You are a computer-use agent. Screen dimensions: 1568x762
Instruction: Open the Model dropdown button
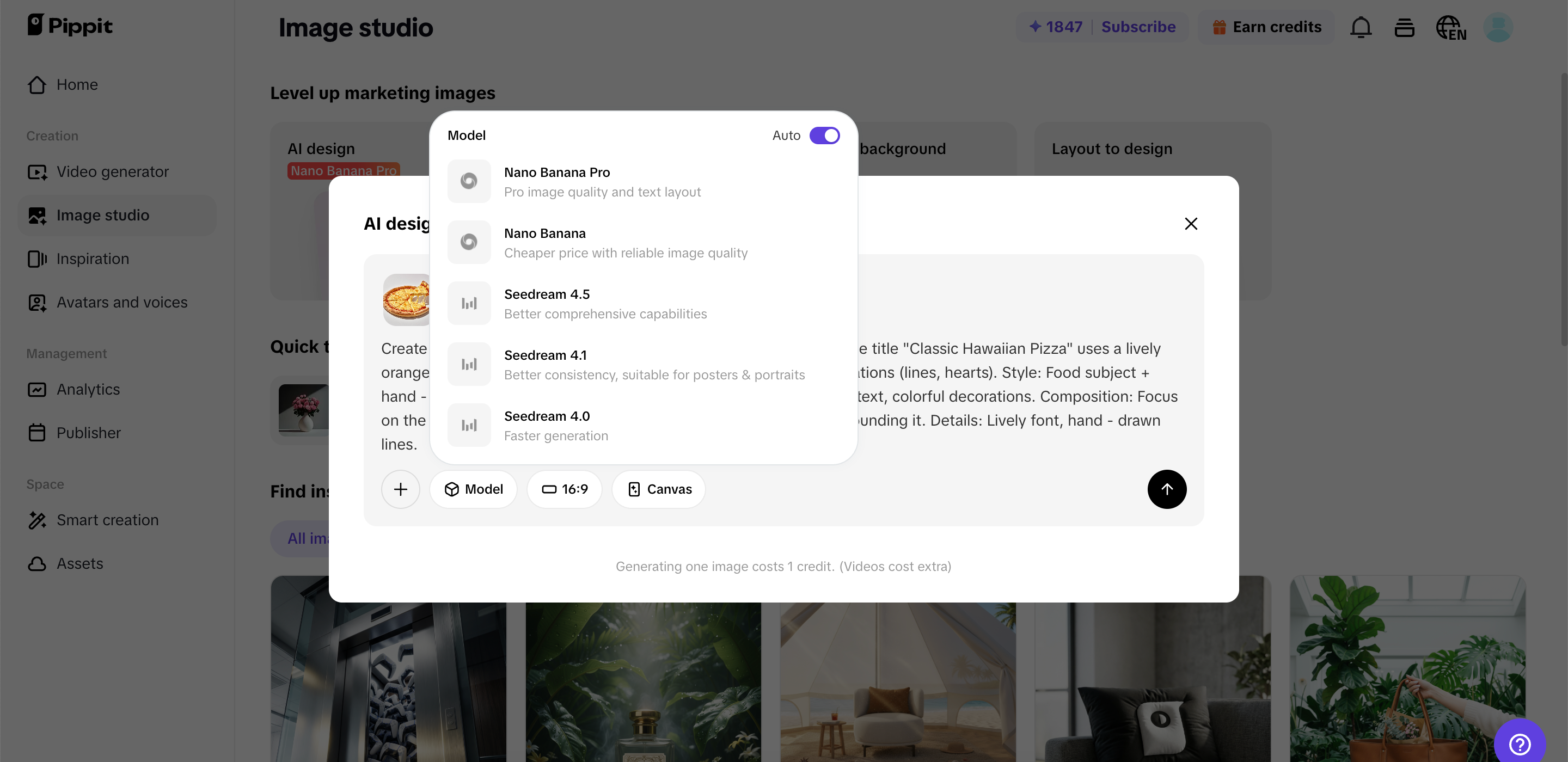tap(473, 489)
